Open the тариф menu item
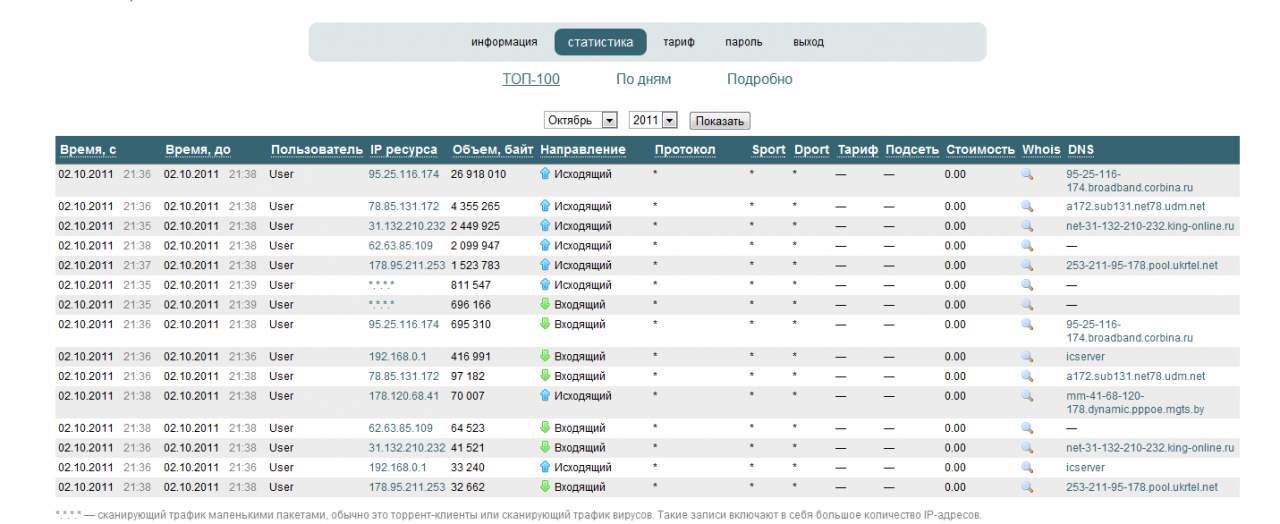 [x=679, y=42]
